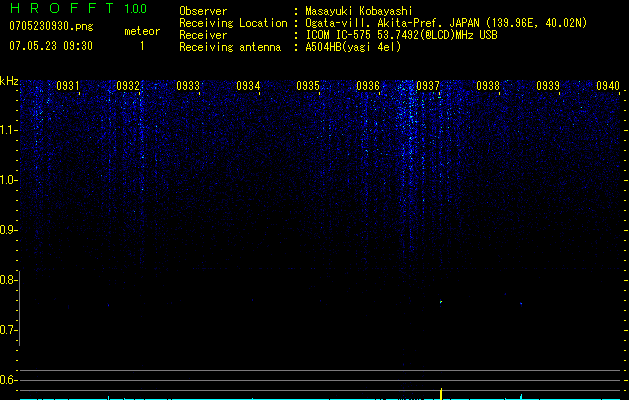Click the grey vertical frequency range bar
Viewport: 629px width, 400px height.
tap(19, 308)
